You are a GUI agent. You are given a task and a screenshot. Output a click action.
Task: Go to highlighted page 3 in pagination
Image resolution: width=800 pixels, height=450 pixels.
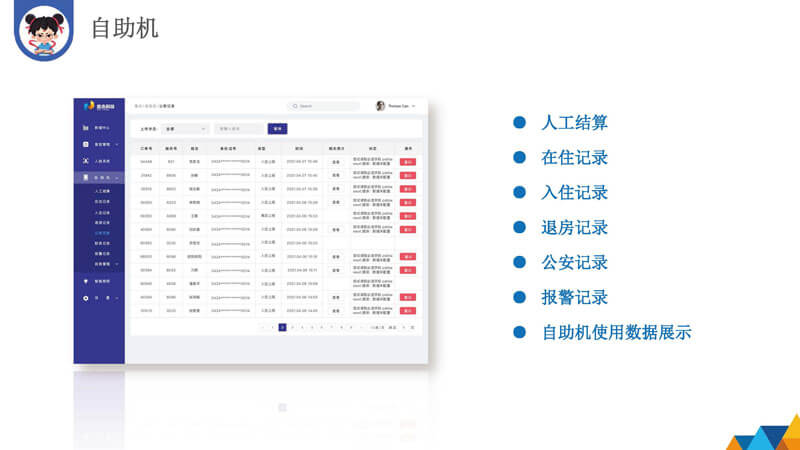(x=282, y=327)
